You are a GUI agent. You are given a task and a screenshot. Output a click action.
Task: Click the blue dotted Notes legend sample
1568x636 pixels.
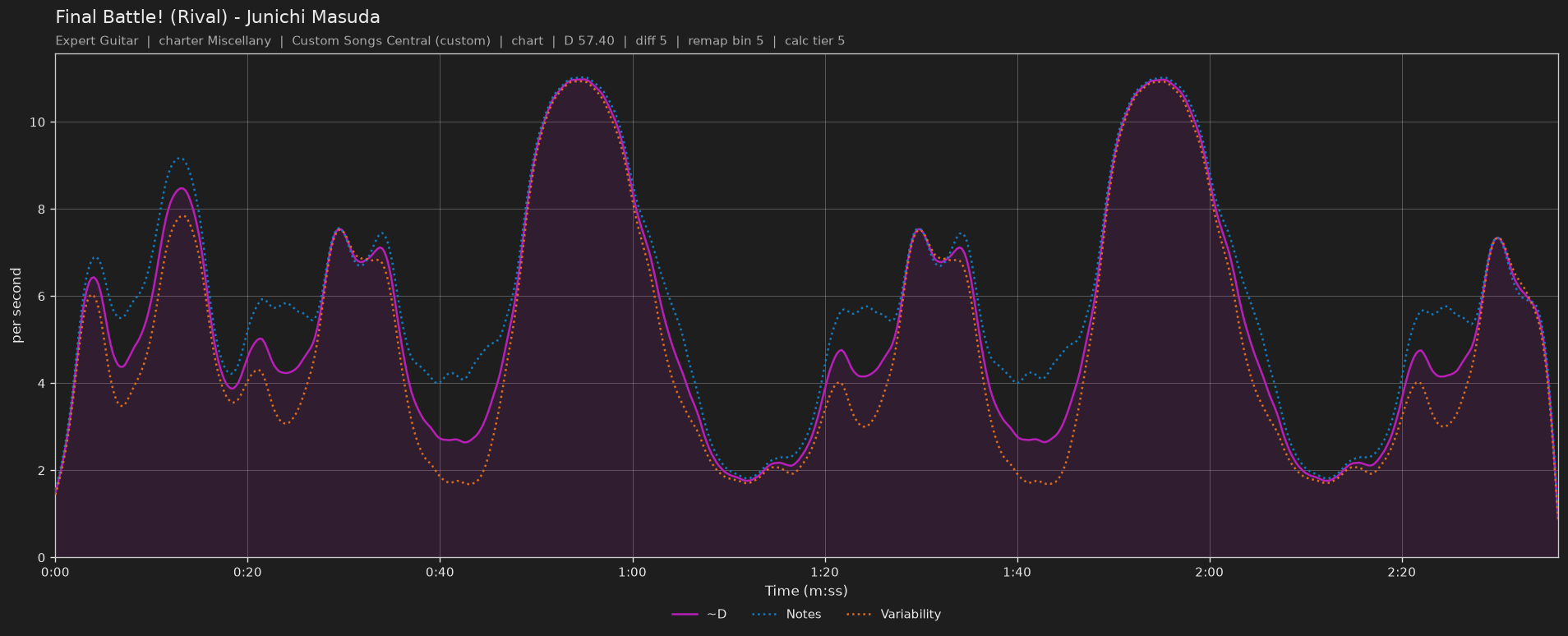(764, 615)
